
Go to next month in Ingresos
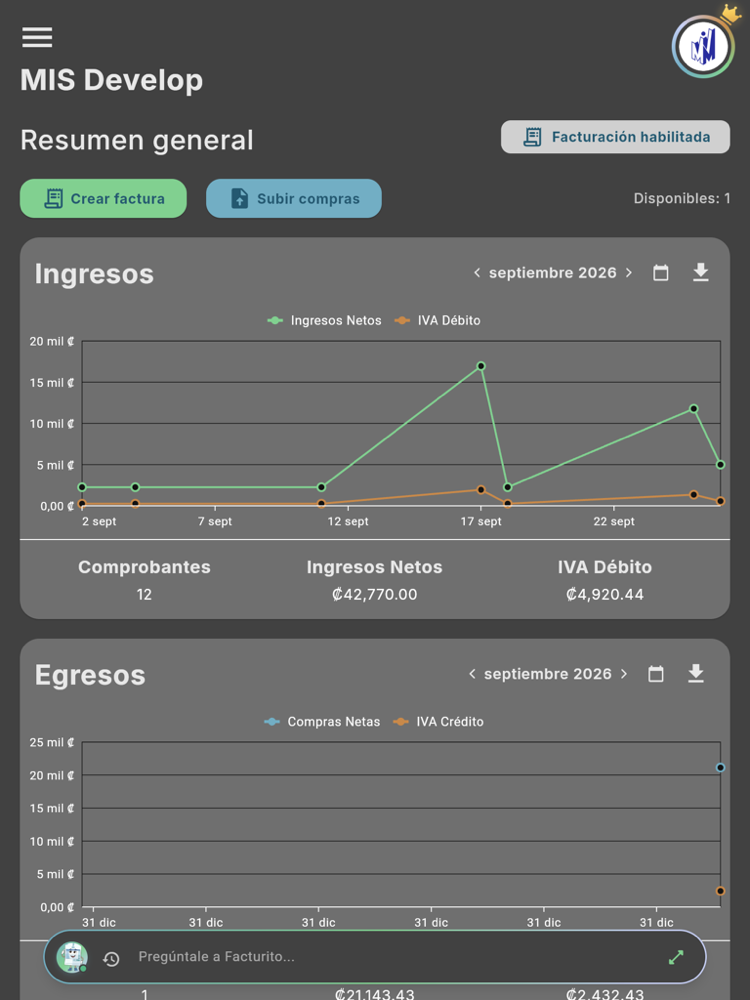[x=629, y=273]
